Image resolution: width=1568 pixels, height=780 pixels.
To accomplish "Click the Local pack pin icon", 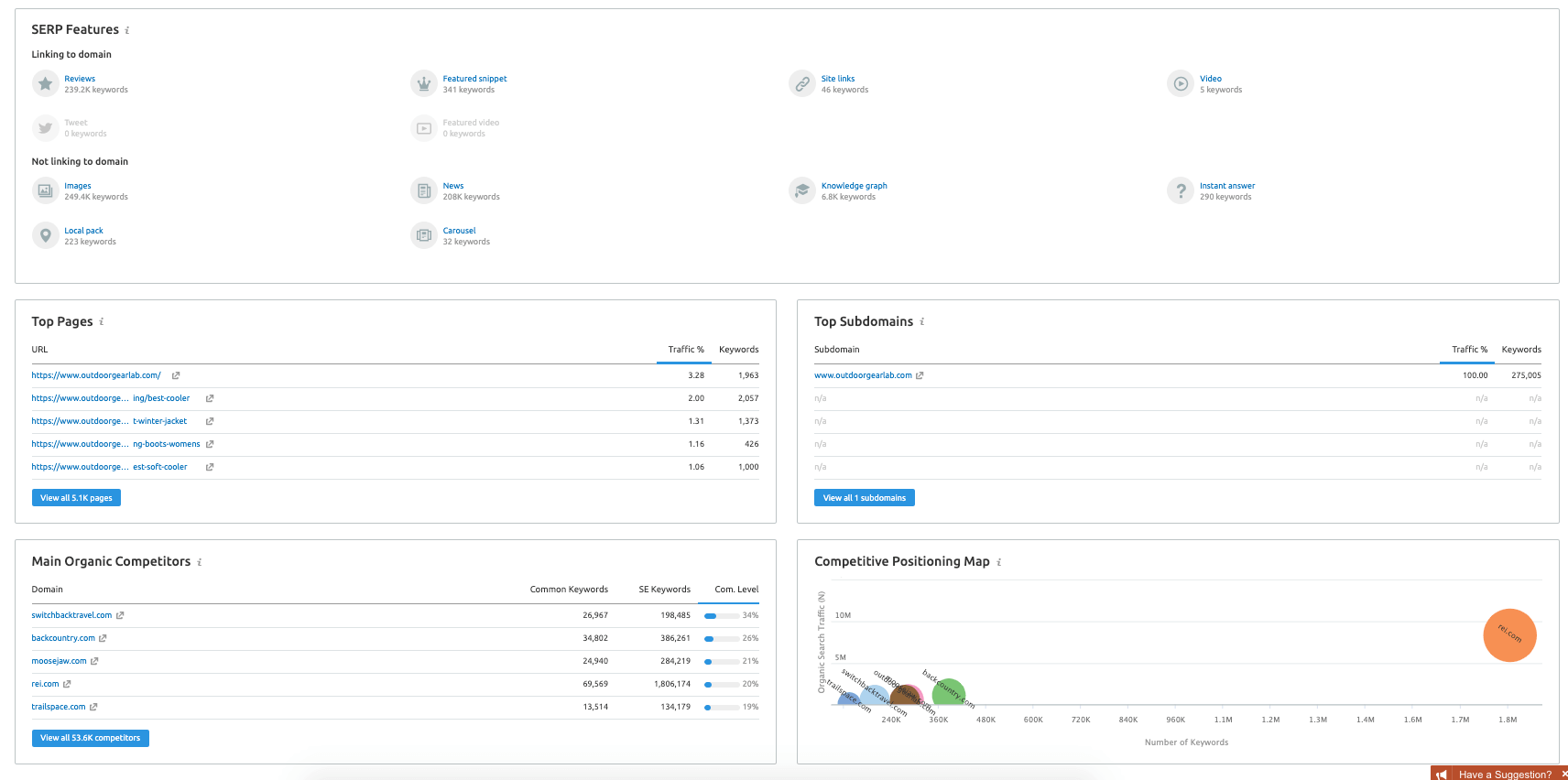I will (45, 235).
